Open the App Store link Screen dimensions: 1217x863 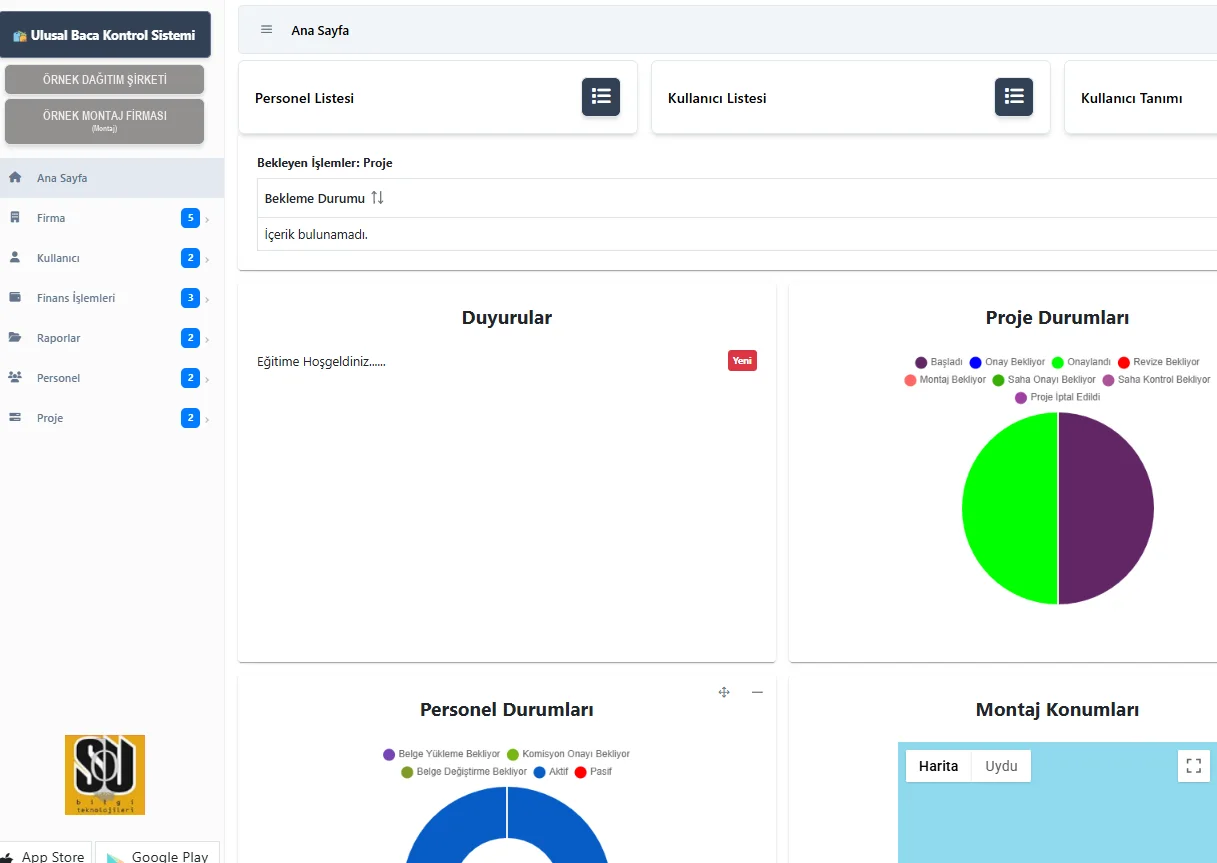46,854
